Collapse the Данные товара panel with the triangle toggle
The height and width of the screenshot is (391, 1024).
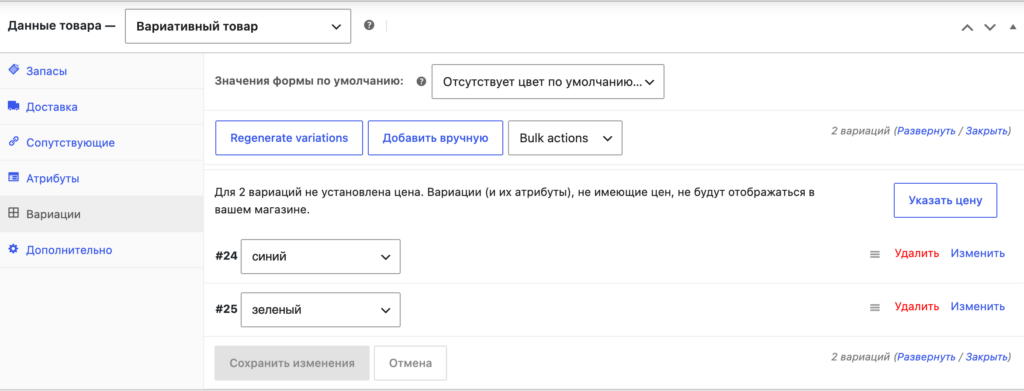click(1012, 27)
